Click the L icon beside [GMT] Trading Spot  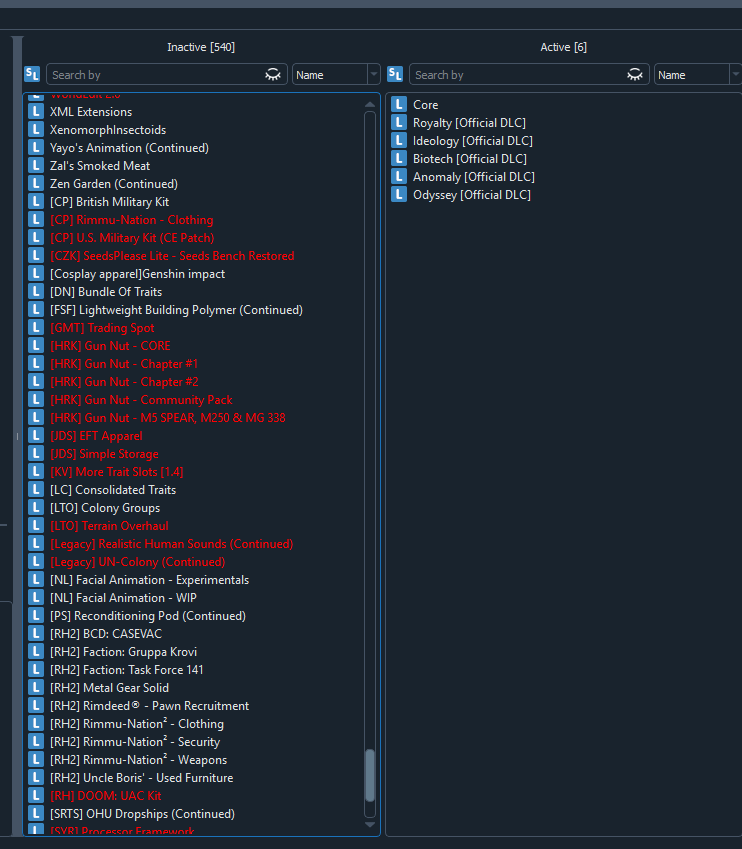pyautogui.click(x=36, y=328)
